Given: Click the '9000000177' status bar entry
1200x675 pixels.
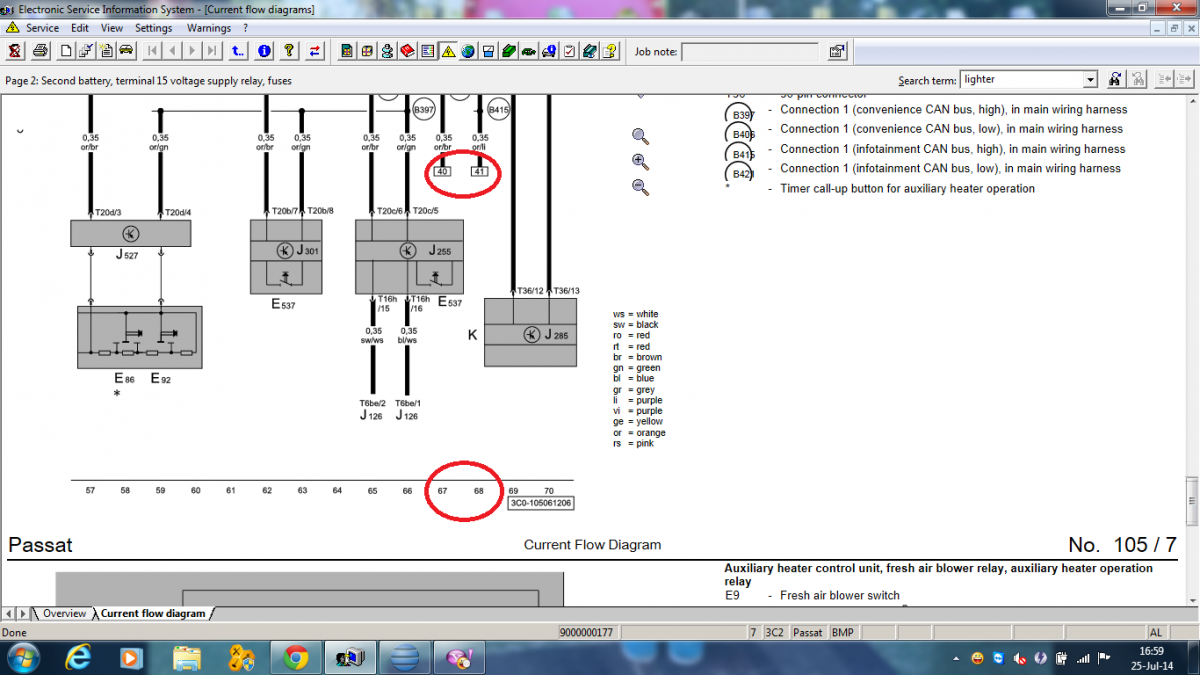Looking at the screenshot, I should coord(586,633).
